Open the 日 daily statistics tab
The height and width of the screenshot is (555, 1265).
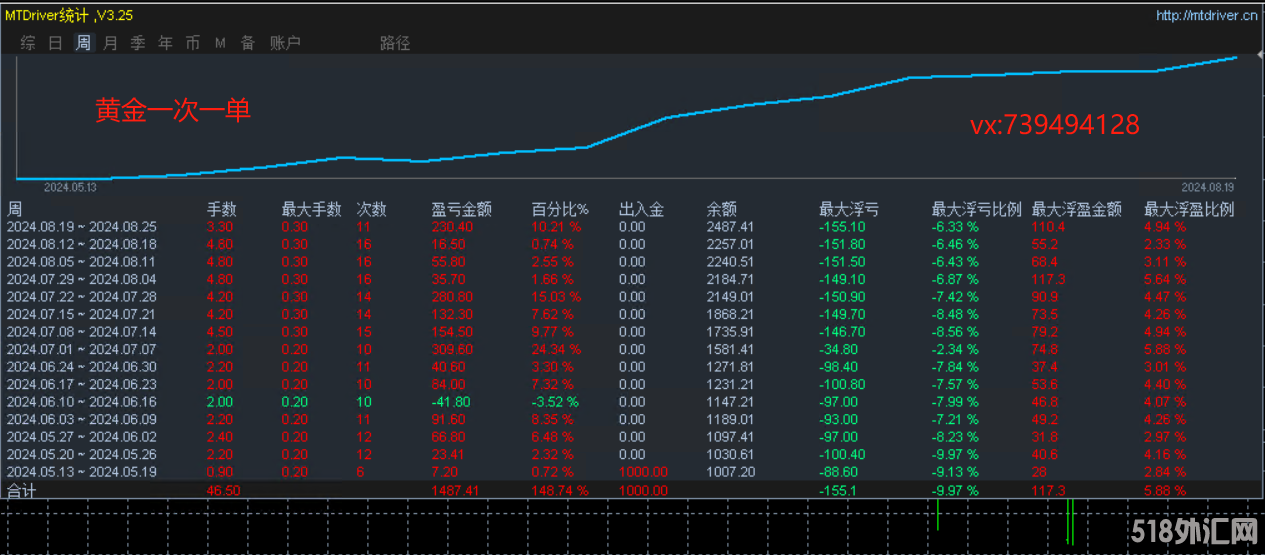56,43
